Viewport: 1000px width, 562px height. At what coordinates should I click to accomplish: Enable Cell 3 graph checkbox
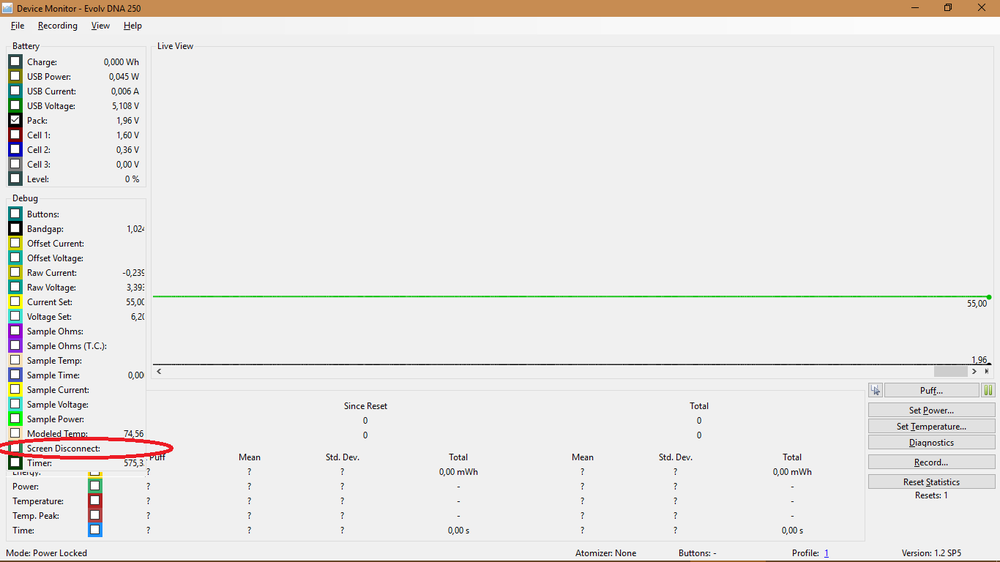15,165
